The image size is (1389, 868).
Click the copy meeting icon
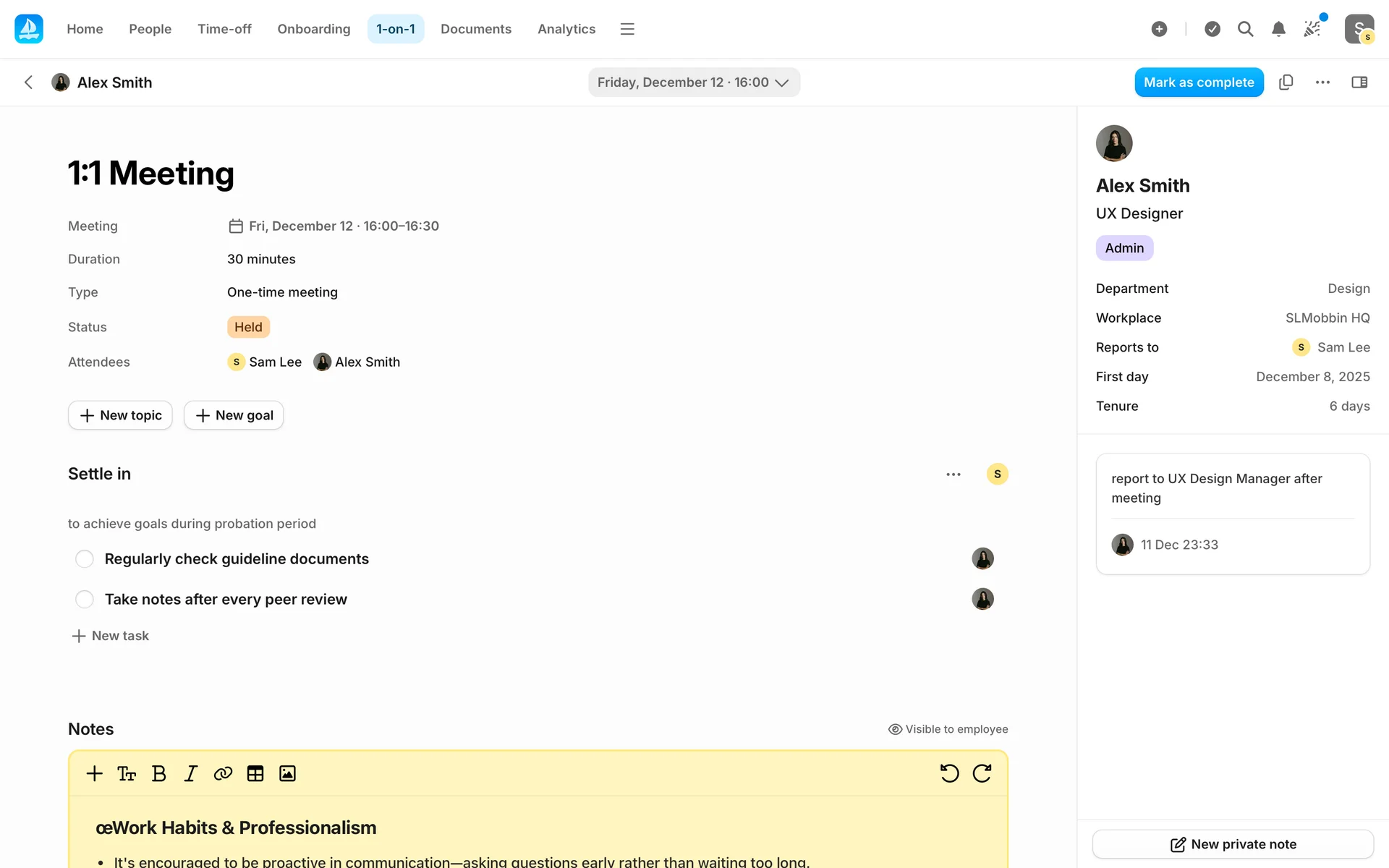tap(1286, 82)
